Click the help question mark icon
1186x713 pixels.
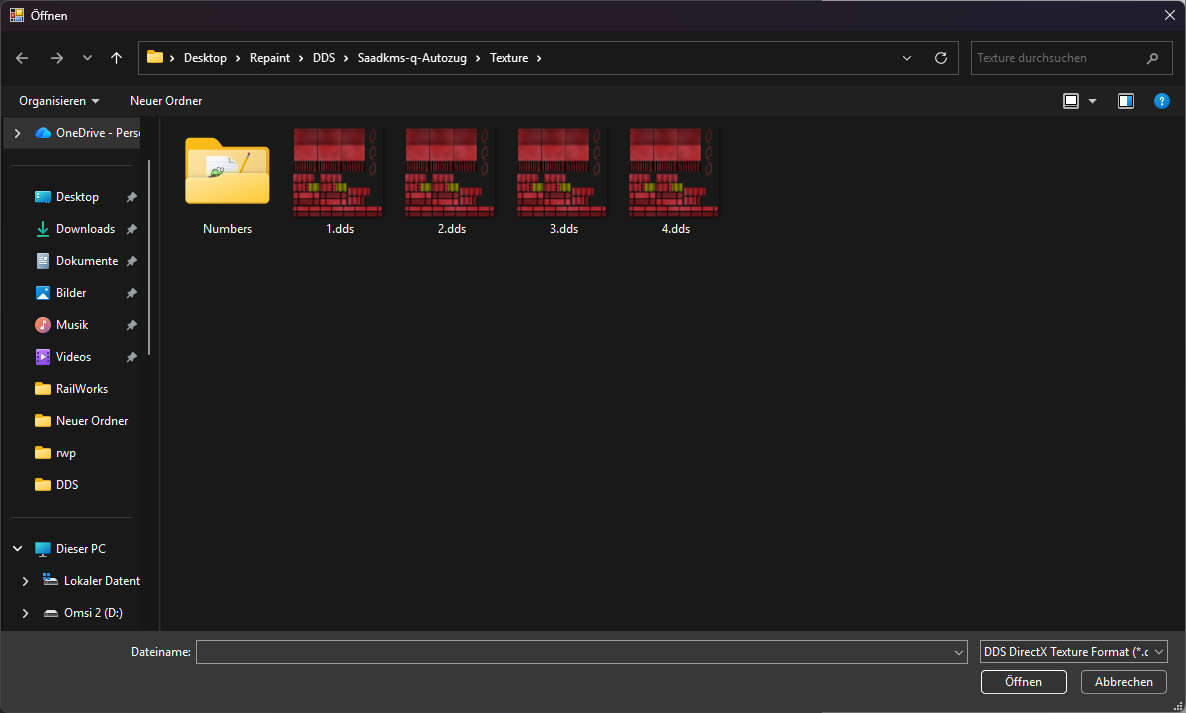tap(1161, 101)
